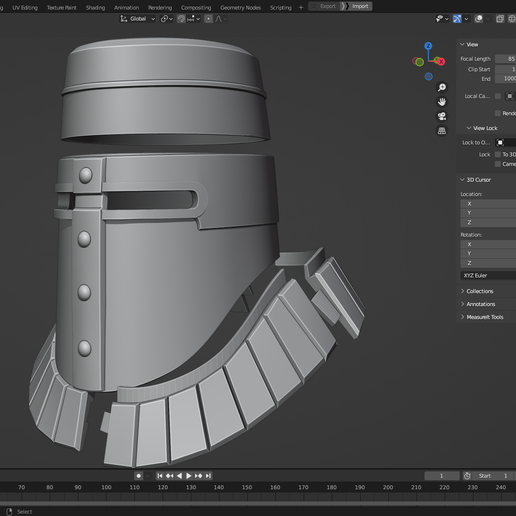516x516 pixels.
Task: Open the XYZ Euler rotation mode dropdown
Action: tap(488, 275)
